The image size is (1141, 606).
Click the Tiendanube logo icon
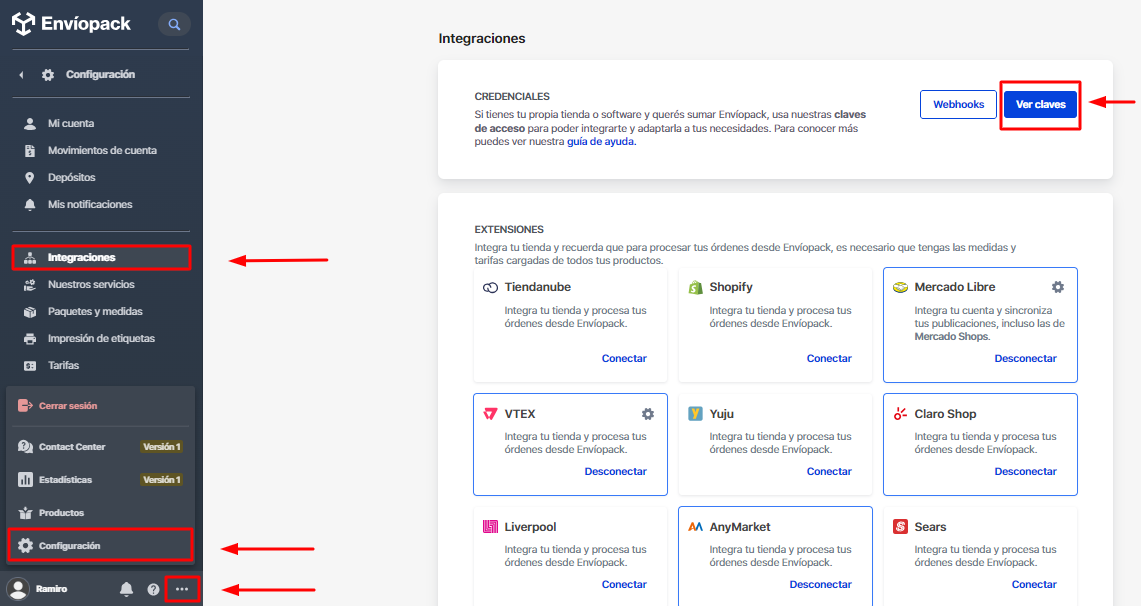point(490,287)
